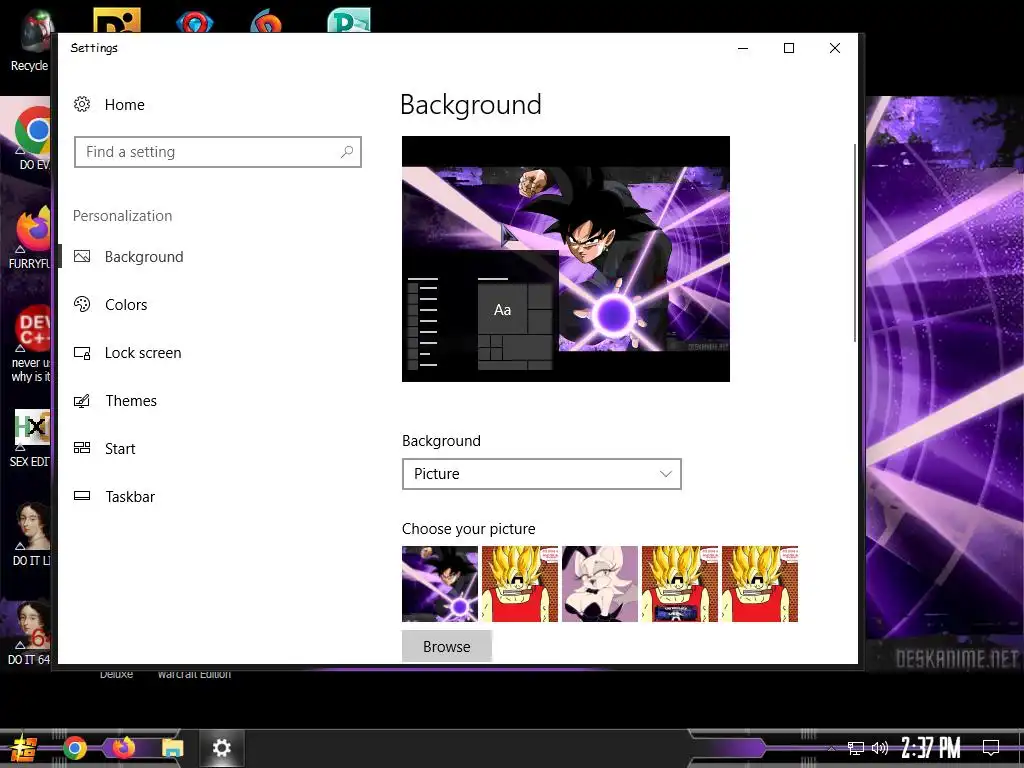This screenshot has height=768, width=1024.
Task: Open Taskbar settings
Action: coord(130,496)
